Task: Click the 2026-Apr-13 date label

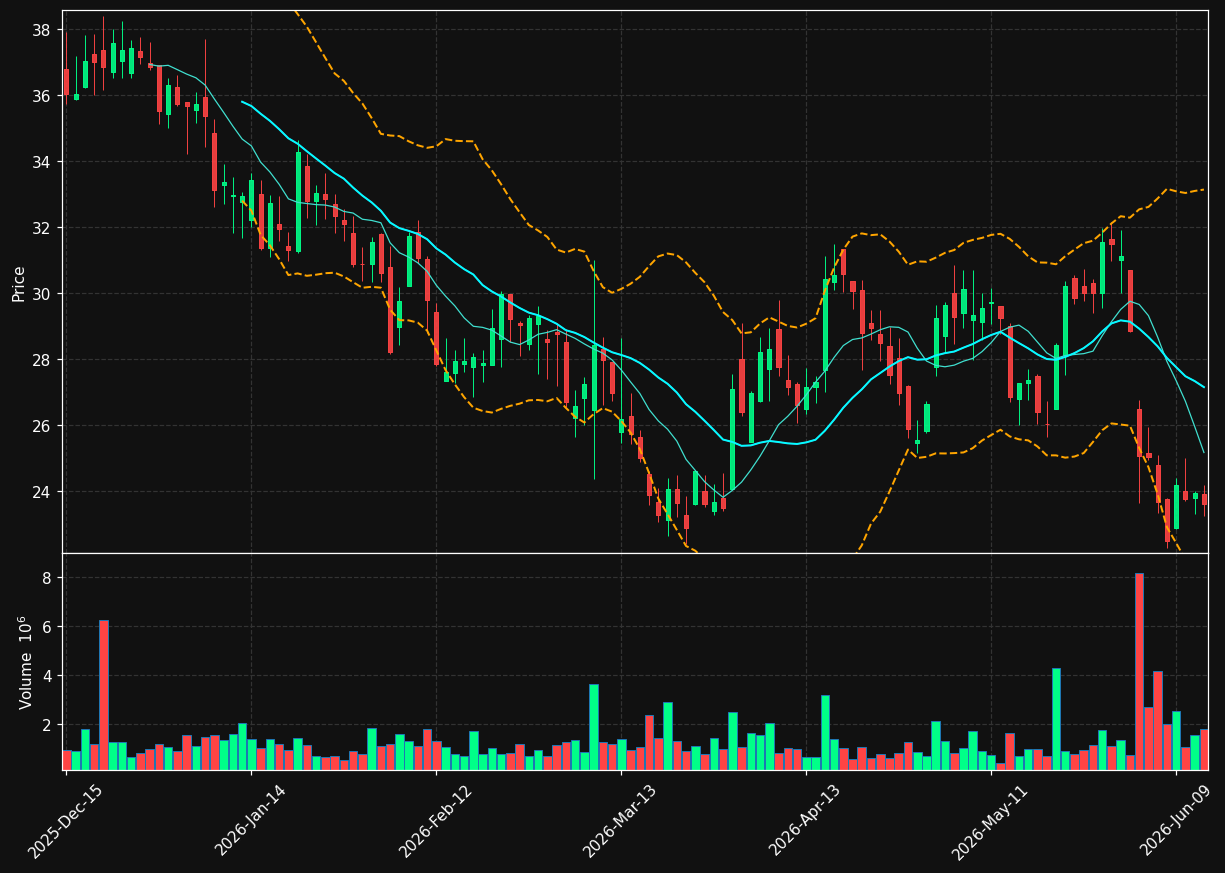Action: tap(805, 822)
